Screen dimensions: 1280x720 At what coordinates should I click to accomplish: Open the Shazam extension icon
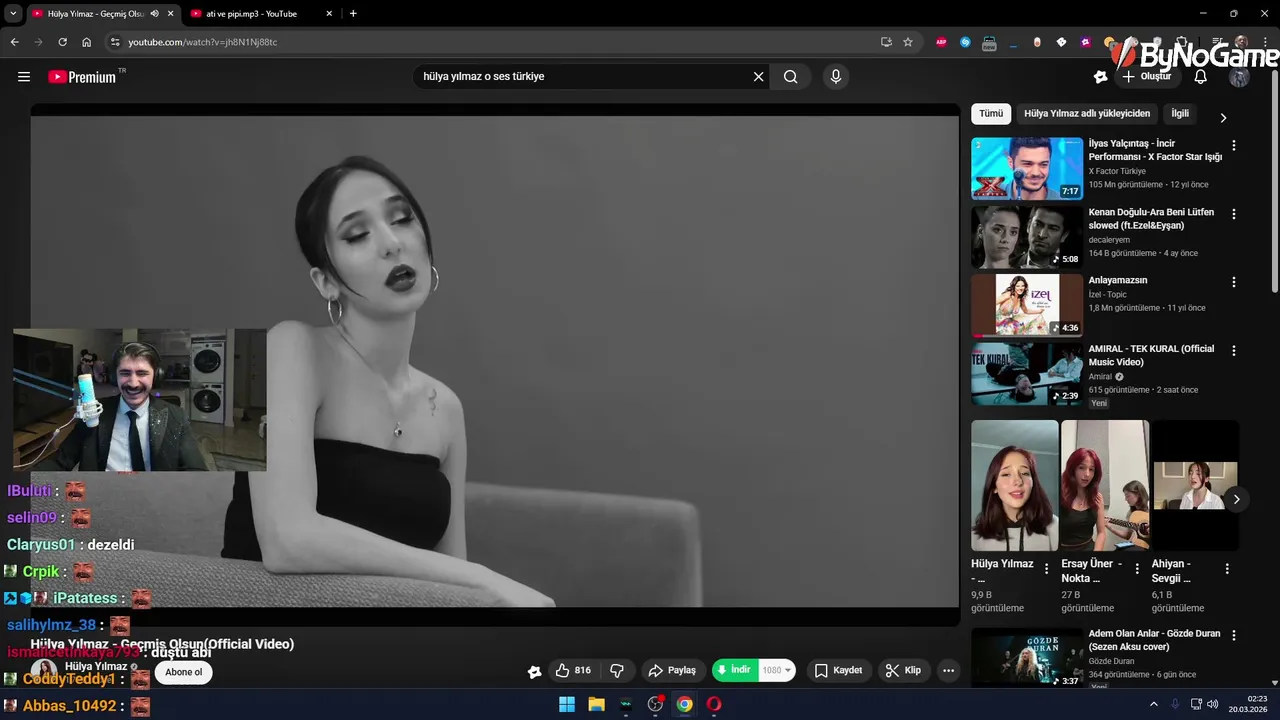pos(965,42)
